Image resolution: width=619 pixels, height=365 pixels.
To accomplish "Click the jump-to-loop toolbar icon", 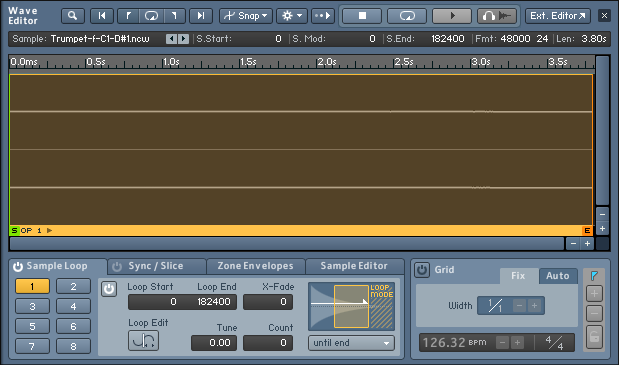I will click(152, 16).
